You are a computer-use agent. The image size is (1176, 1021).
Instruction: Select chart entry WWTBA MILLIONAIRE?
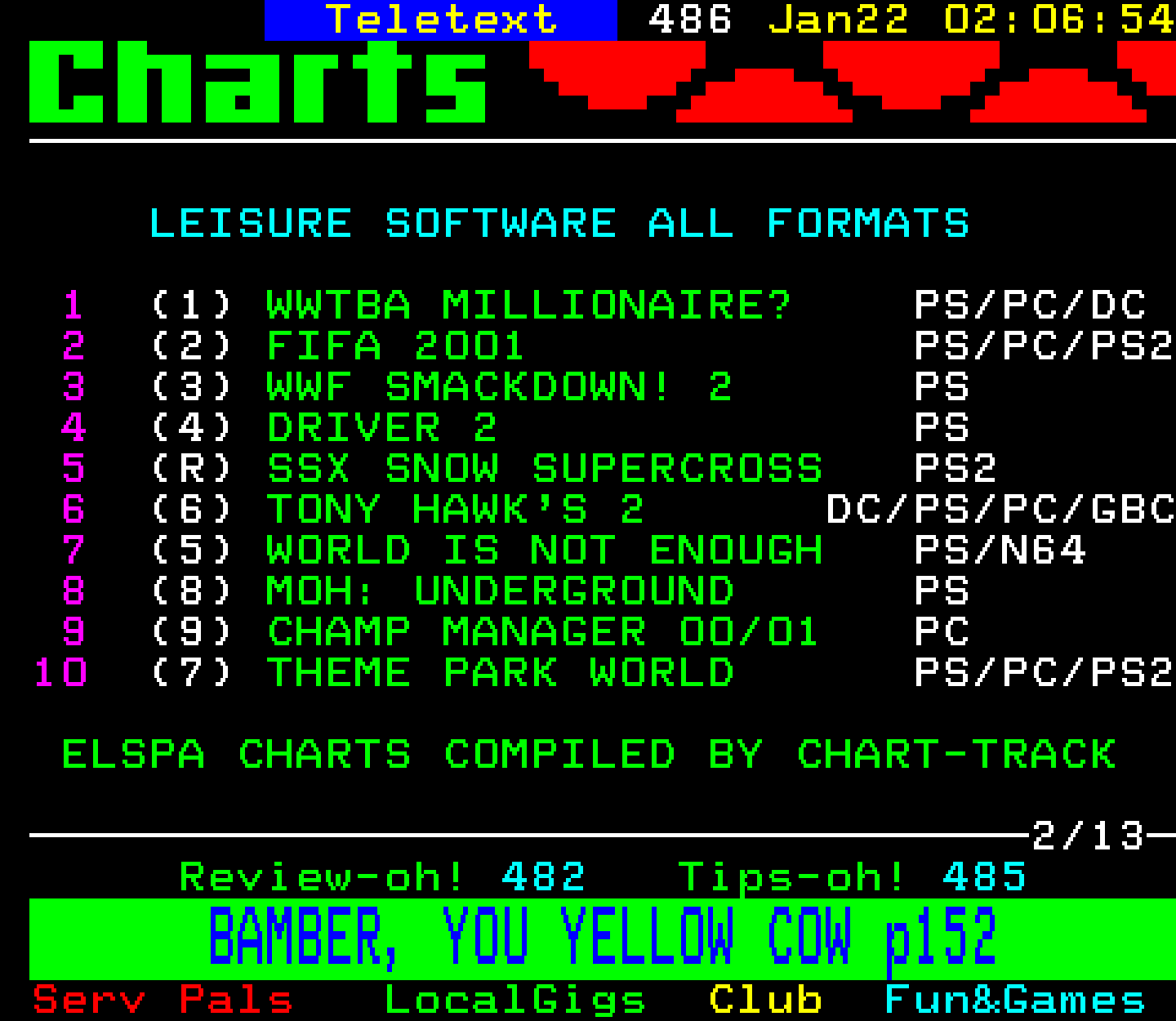click(529, 305)
